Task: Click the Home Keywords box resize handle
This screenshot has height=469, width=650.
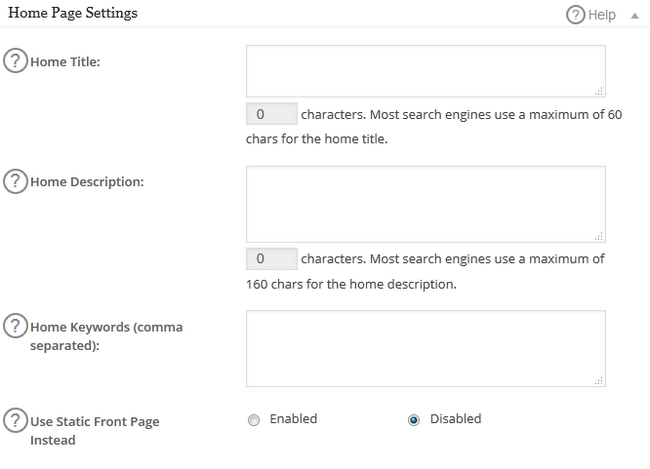Action: tap(599, 380)
